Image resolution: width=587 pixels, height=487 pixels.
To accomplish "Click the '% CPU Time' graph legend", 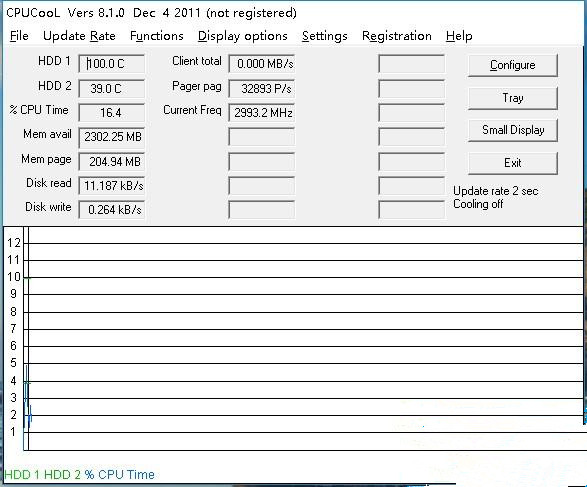I will 119,475.
